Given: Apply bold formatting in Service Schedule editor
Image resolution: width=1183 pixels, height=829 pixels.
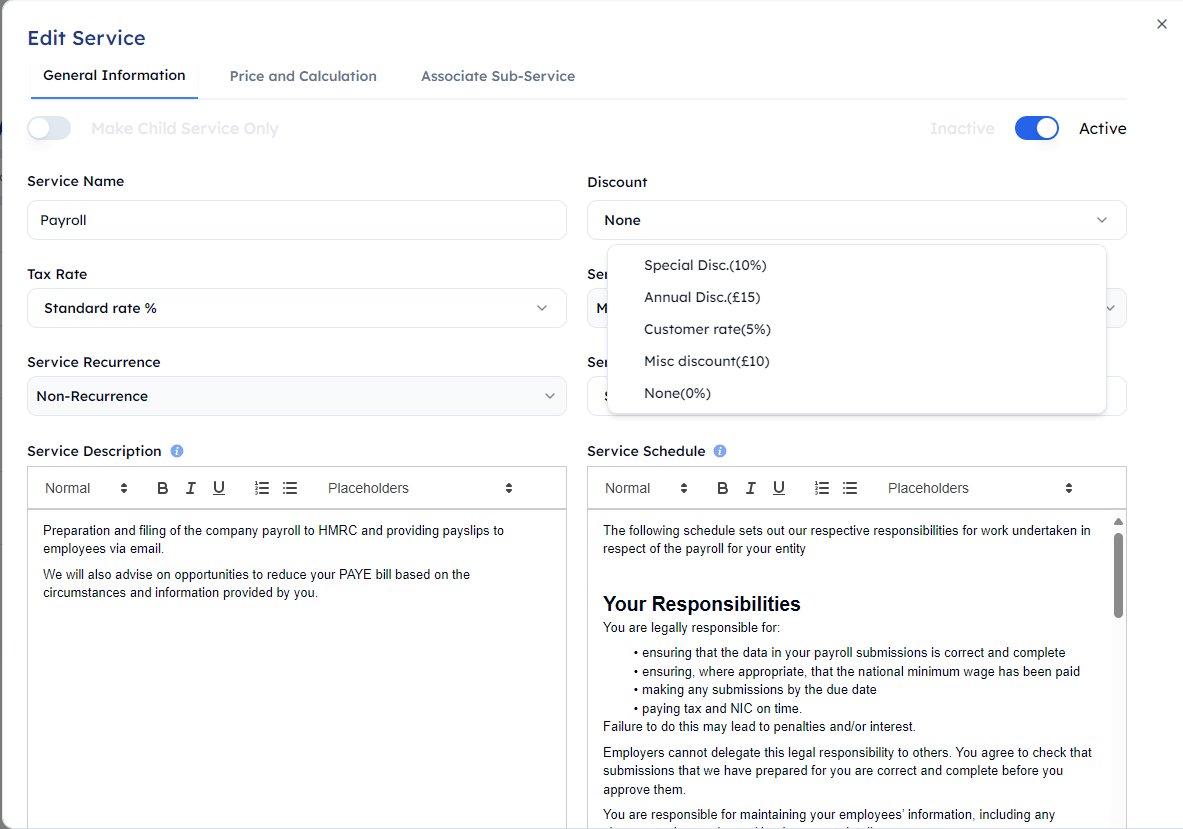Looking at the screenshot, I should pyautogui.click(x=722, y=488).
